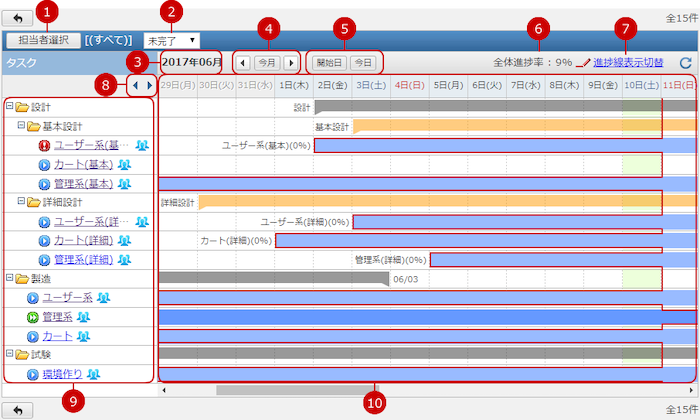
Task: Click the 開始日 button
Action: point(328,62)
